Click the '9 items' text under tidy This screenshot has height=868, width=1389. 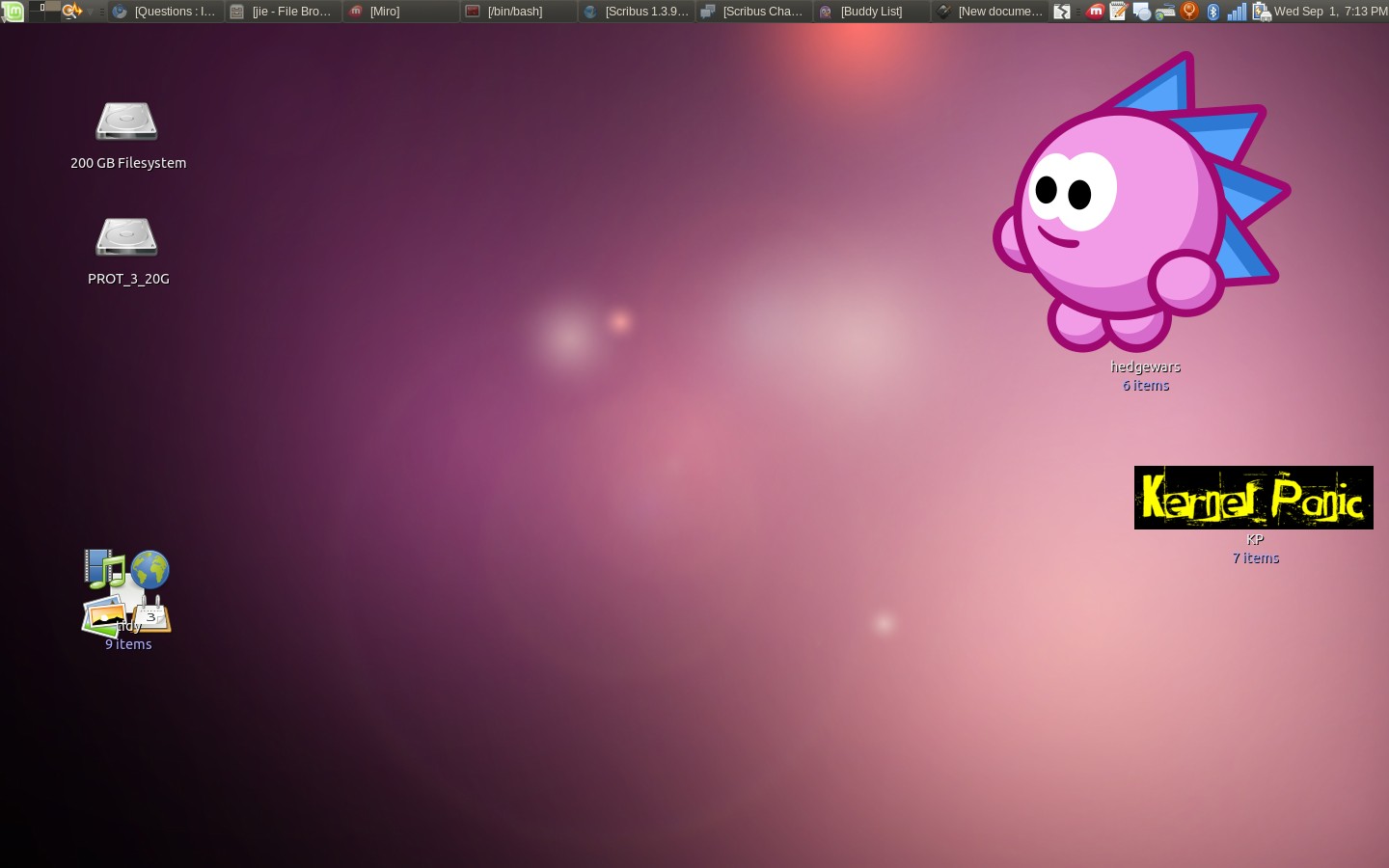tap(128, 644)
